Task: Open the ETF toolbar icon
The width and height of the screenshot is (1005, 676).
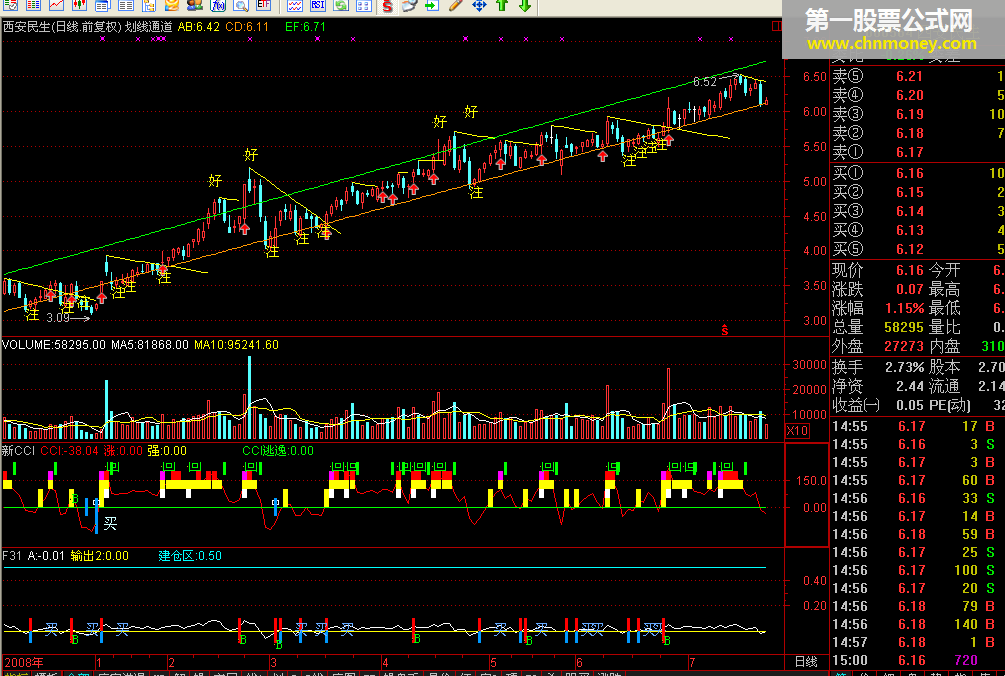Action: [x=263, y=6]
